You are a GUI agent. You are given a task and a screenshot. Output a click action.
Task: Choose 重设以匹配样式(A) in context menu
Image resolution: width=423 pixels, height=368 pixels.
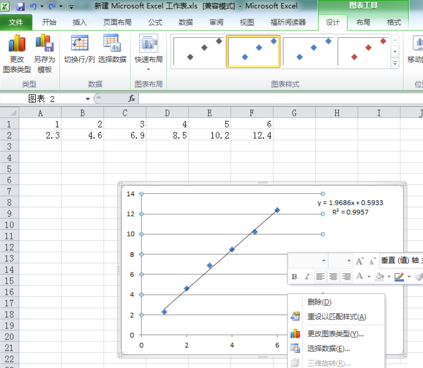(337, 317)
